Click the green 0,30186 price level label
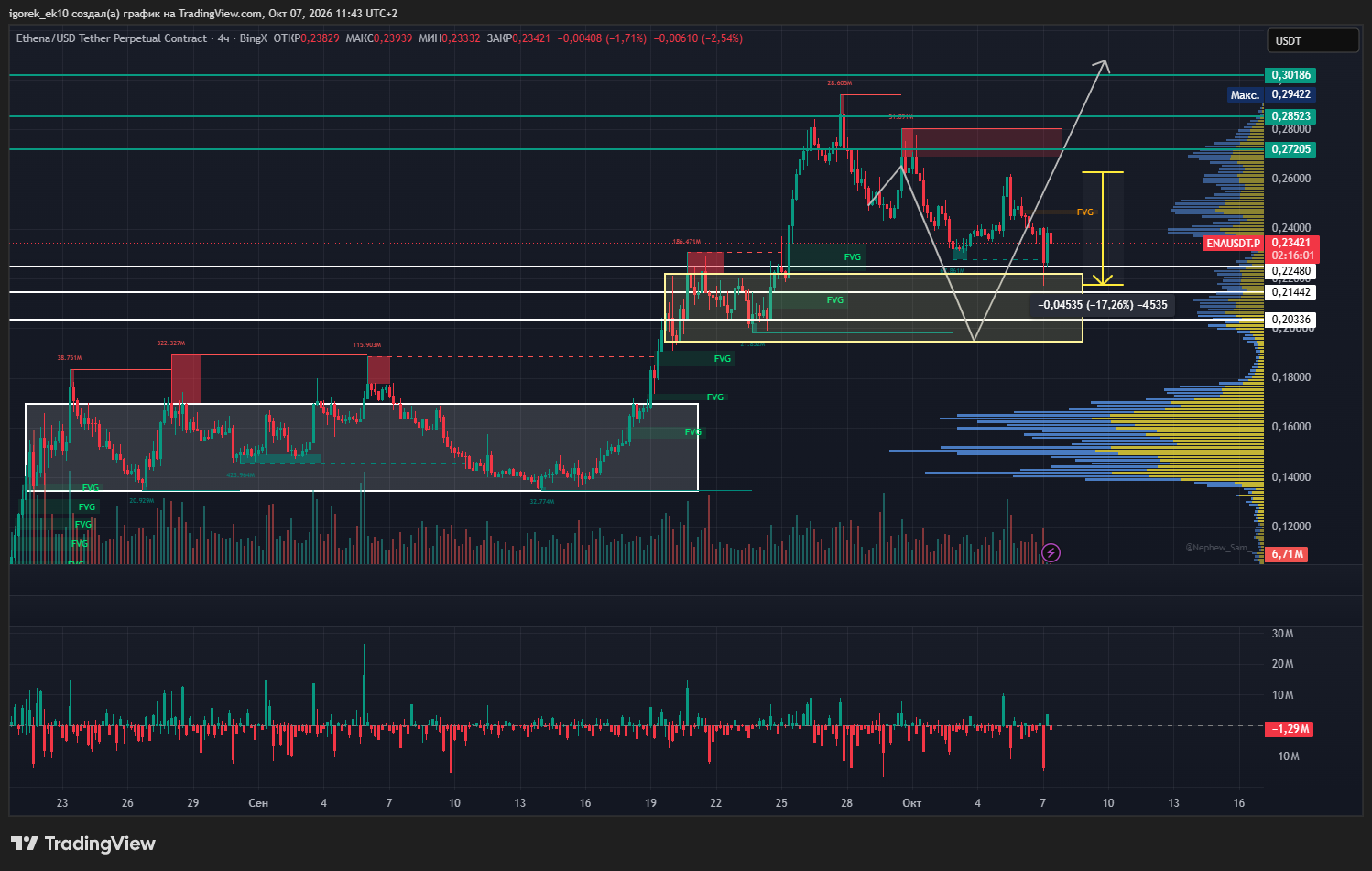The height and width of the screenshot is (871, 1372). (x=1291, y=75)
